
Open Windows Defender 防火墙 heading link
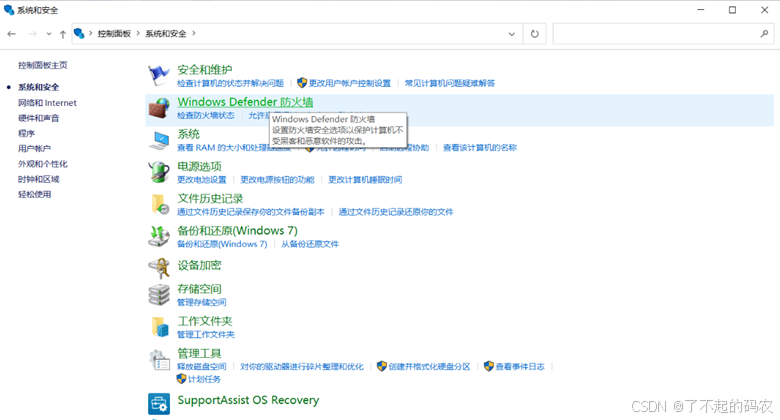click(245, 102)
